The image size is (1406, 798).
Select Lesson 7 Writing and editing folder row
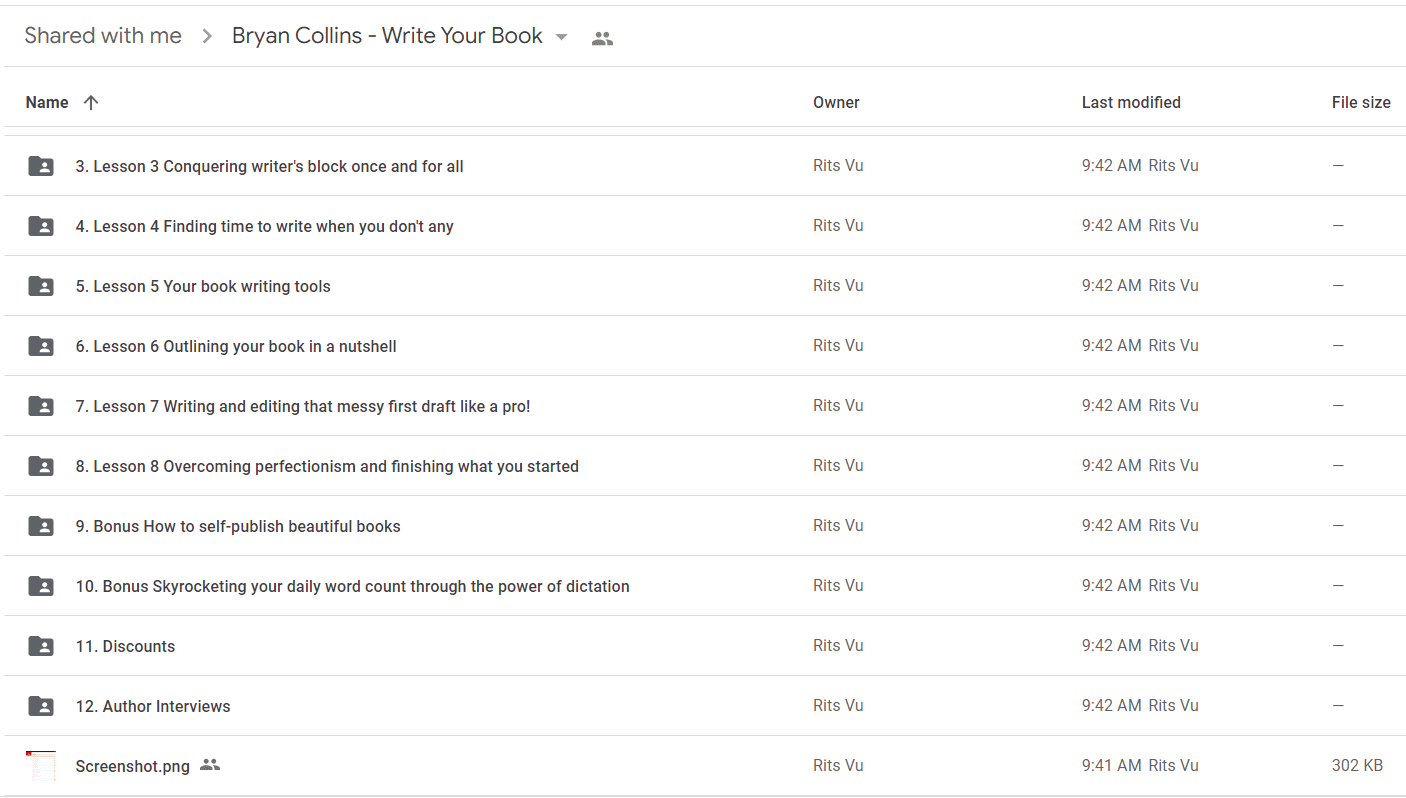click(x=703, y=406)
